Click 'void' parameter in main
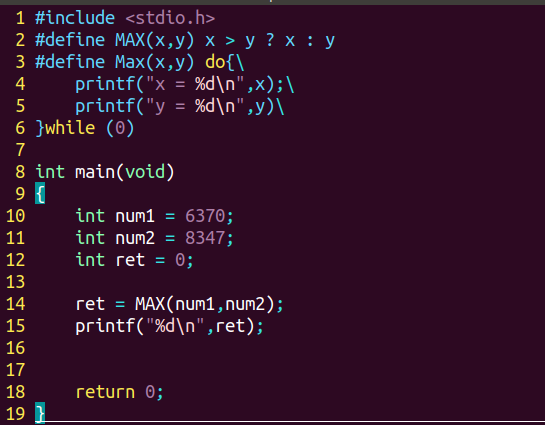 click(x=145, y=172)
